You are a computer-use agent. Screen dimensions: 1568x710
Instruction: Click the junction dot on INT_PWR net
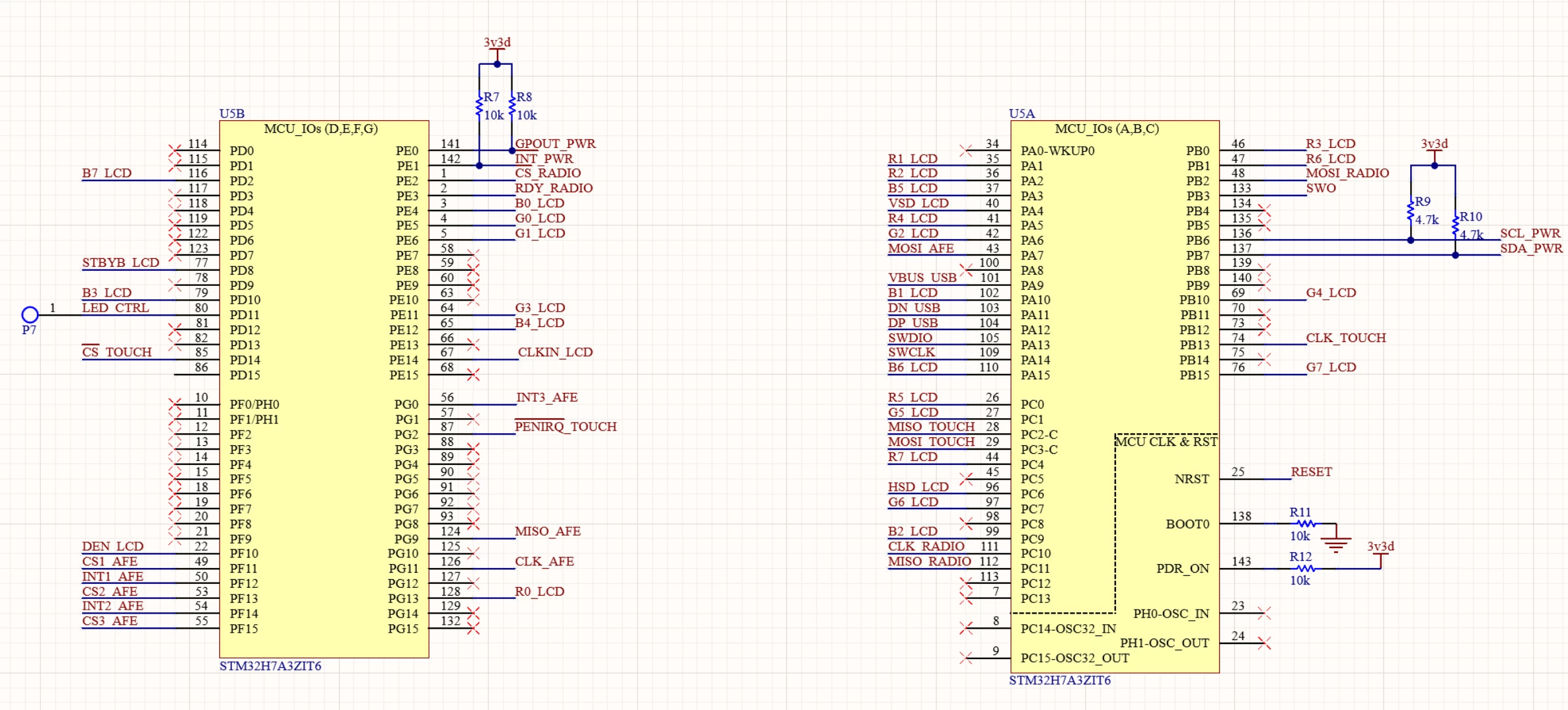point(479,166)
